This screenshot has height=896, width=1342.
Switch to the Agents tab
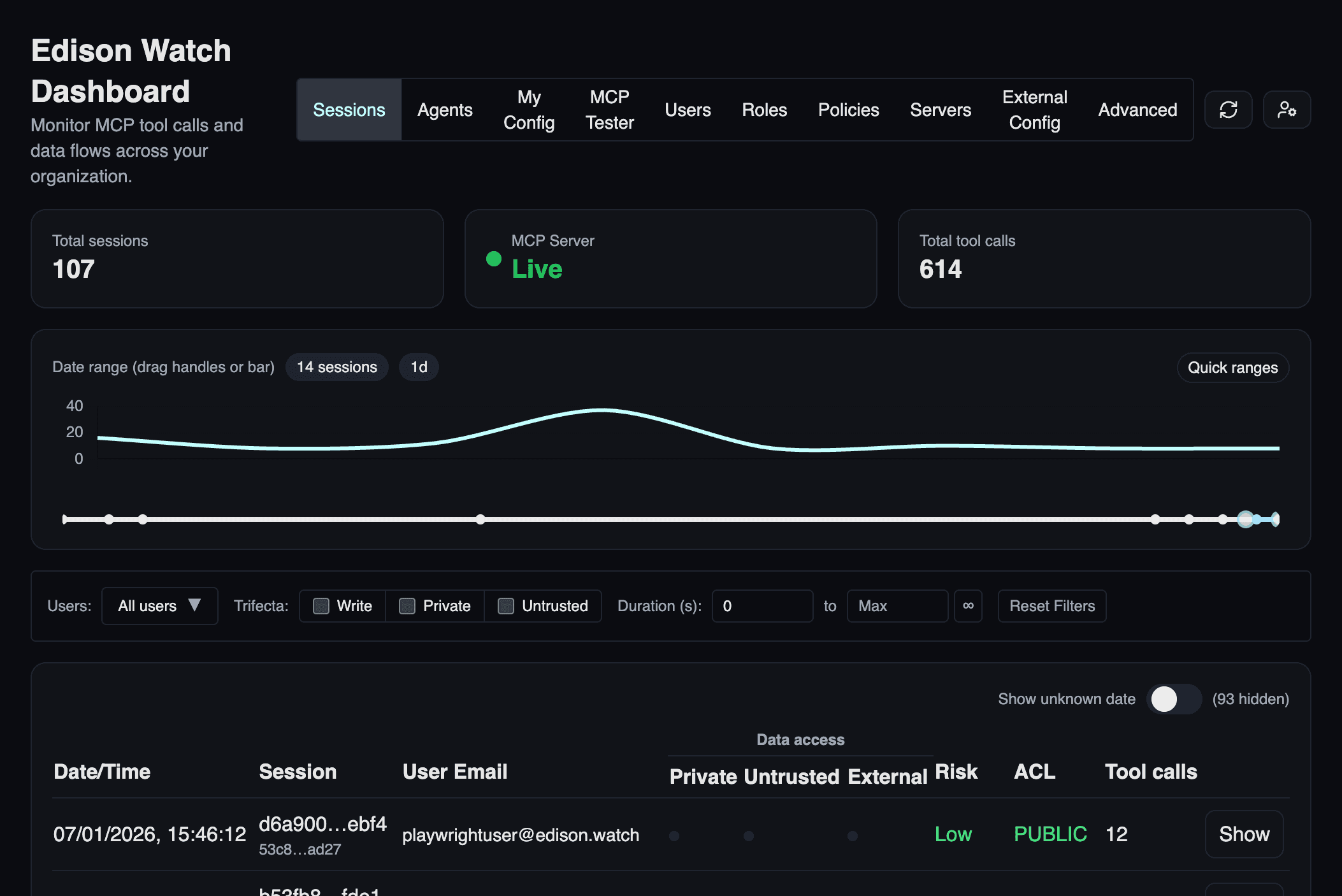pyautogui.click(x=445, y=110)
